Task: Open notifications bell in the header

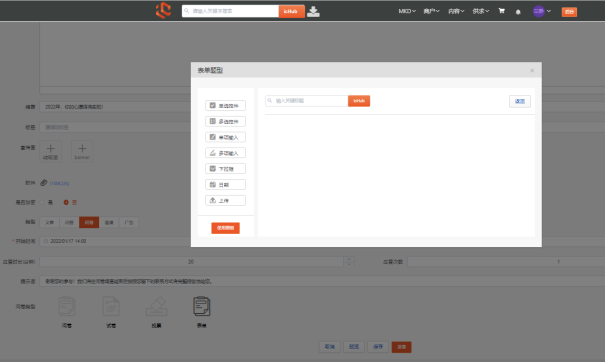Action: tap(518, 12)
